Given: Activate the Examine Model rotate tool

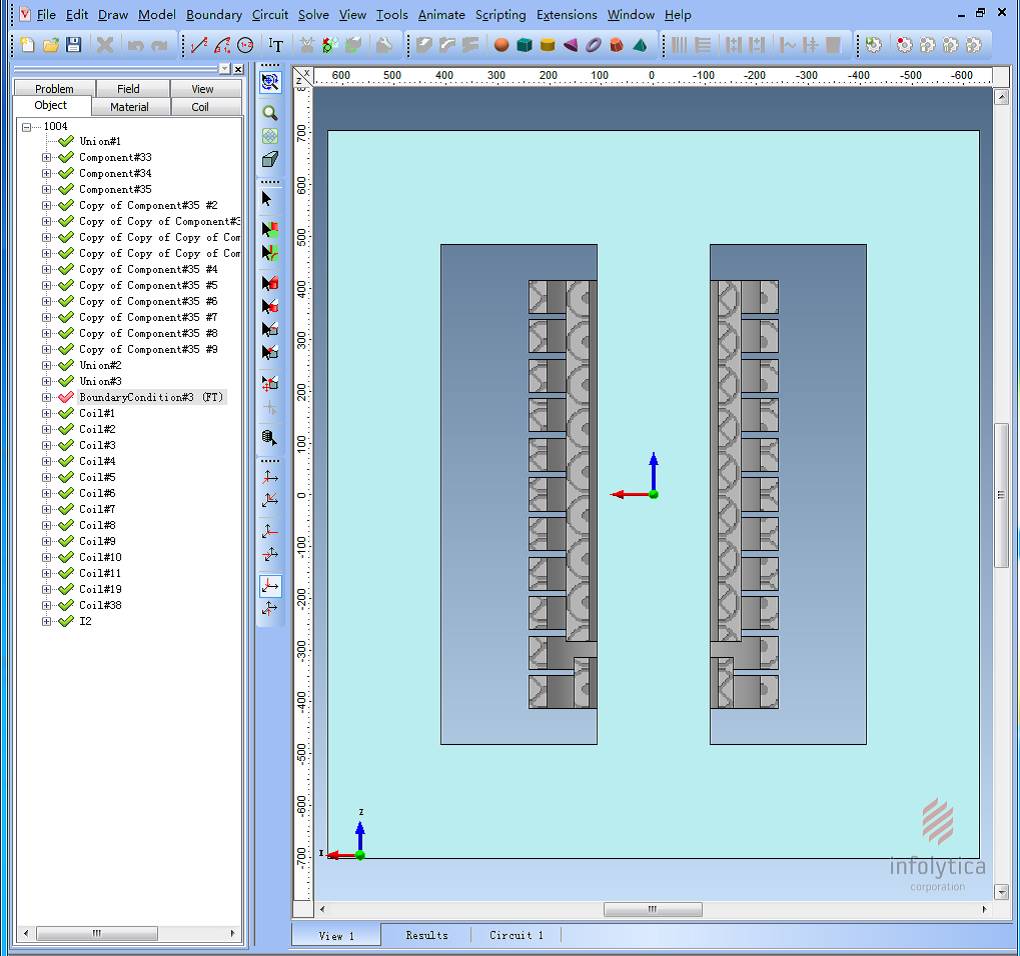Looking at the screenshot, I should coord(270,82).
